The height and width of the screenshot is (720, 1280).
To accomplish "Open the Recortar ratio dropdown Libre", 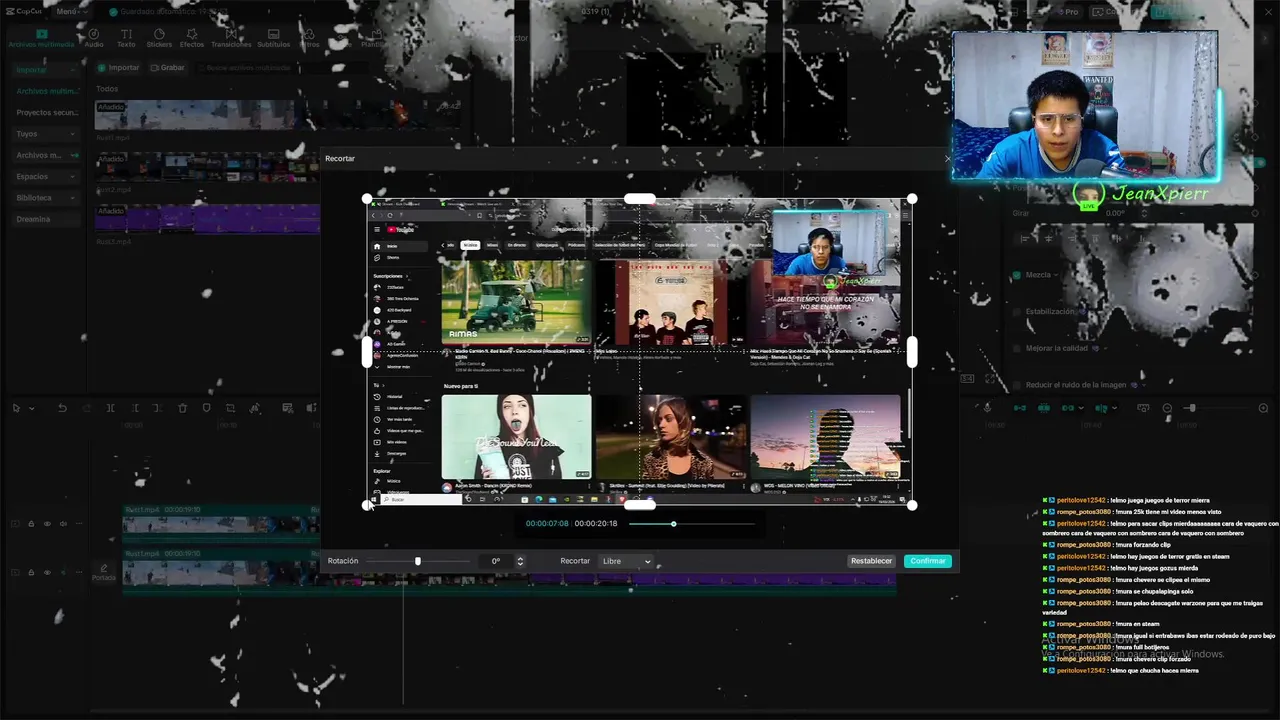I will [x=625, y=561].
